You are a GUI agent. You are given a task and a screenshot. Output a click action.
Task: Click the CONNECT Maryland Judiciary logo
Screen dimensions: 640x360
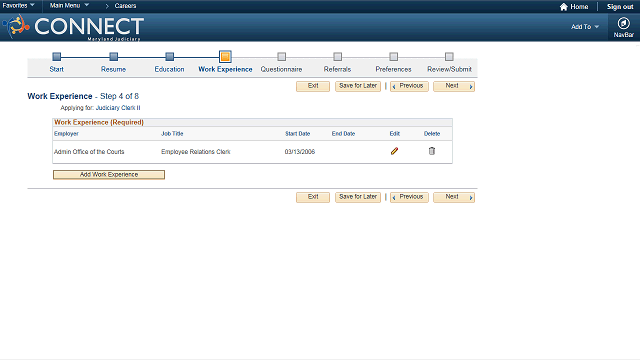click(73, 27)
